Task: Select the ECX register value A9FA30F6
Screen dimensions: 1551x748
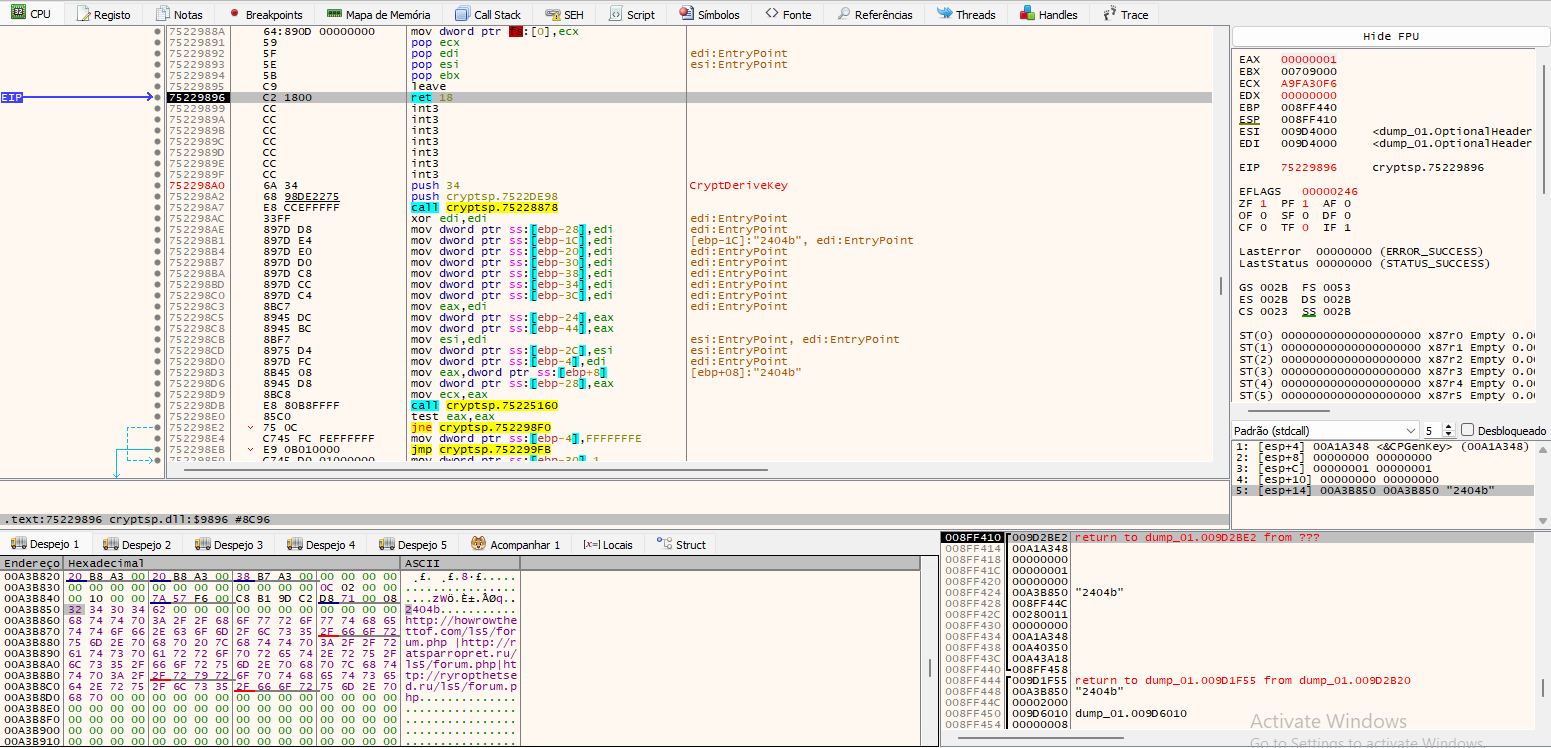Action: (1308, 83)
